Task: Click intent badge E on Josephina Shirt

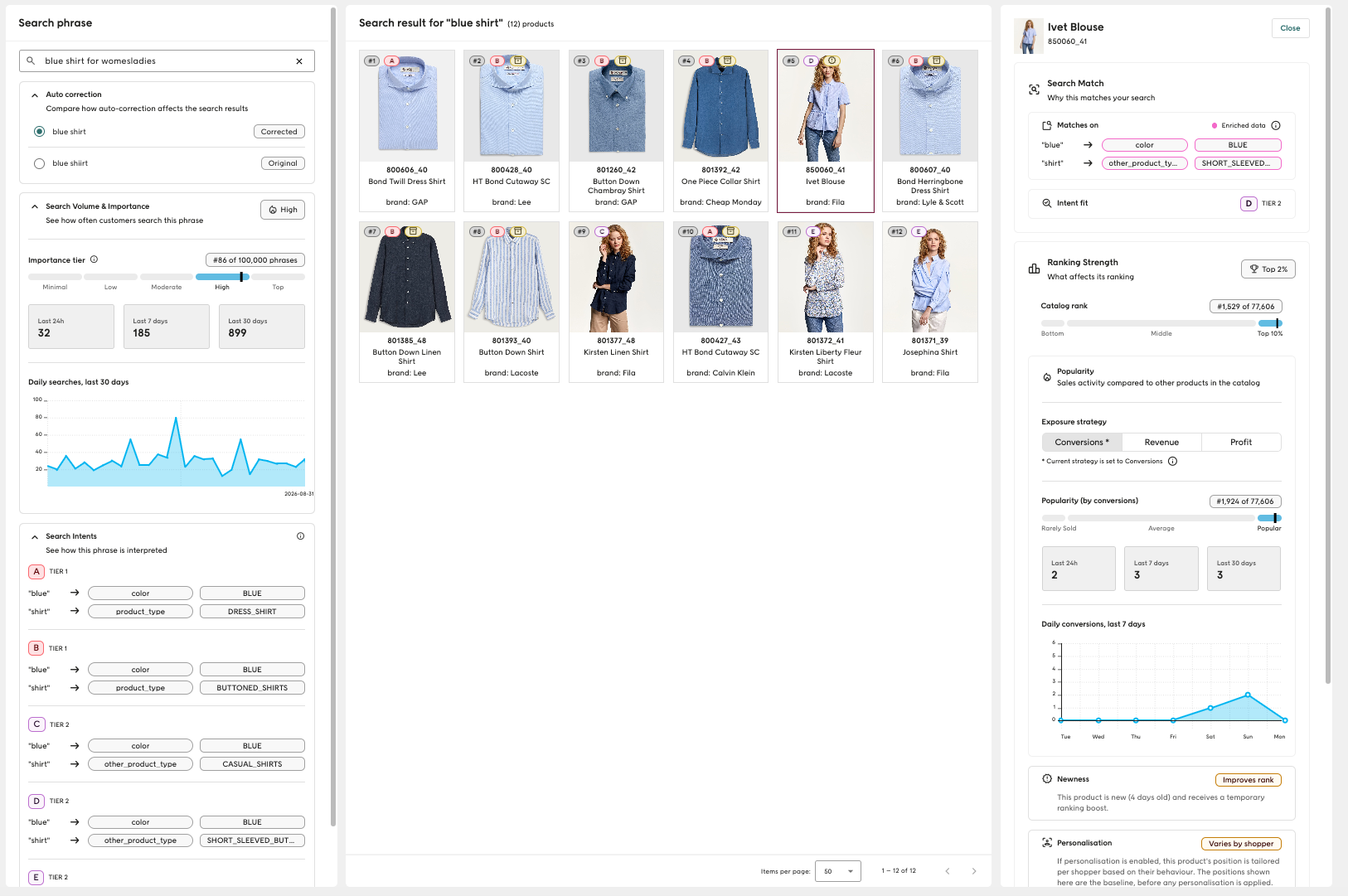Action: point(919,231)
